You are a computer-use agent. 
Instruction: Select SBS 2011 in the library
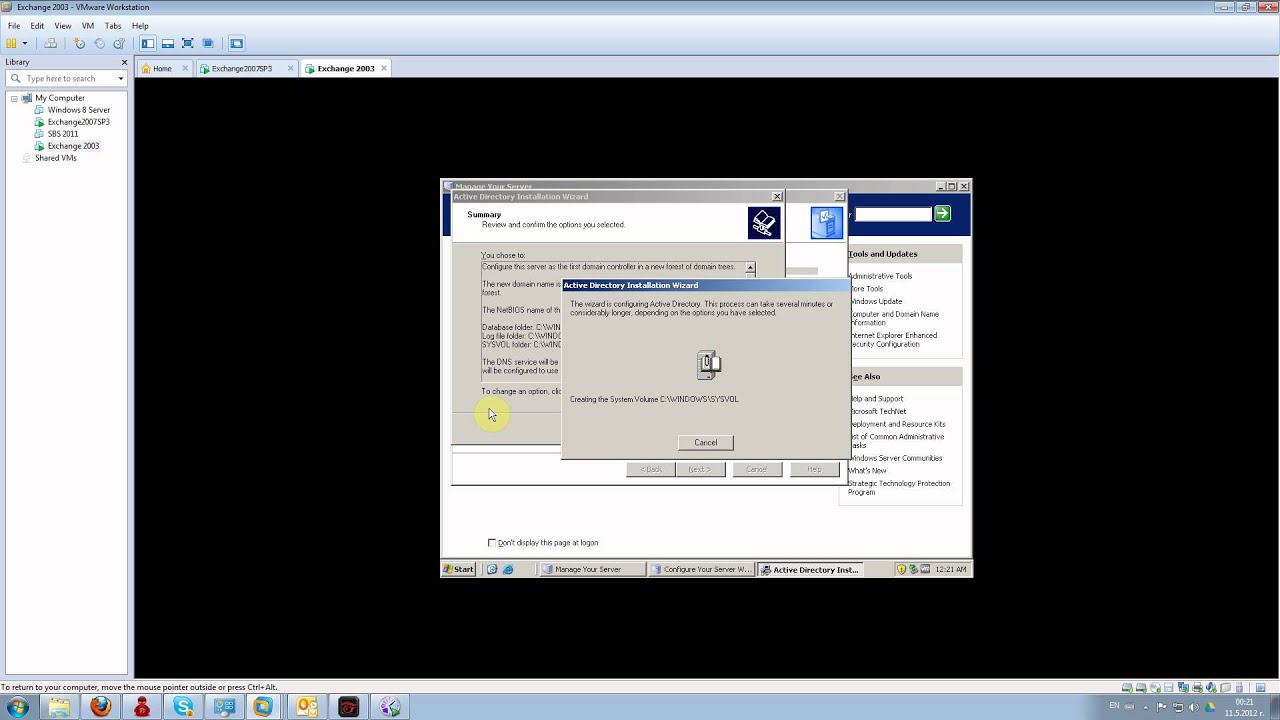(x=63, y=134)
